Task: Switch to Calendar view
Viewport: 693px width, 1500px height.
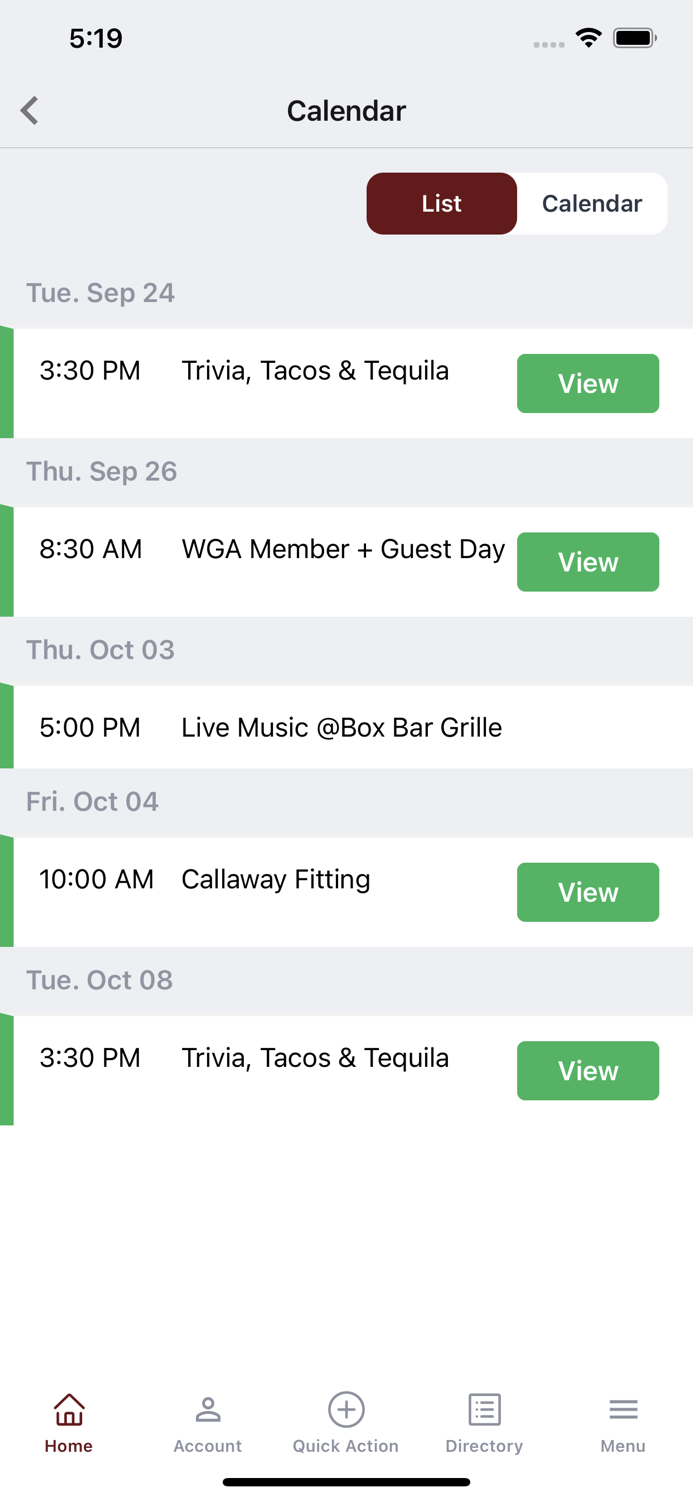Action: pyautogui.click(x=592, y=203)
